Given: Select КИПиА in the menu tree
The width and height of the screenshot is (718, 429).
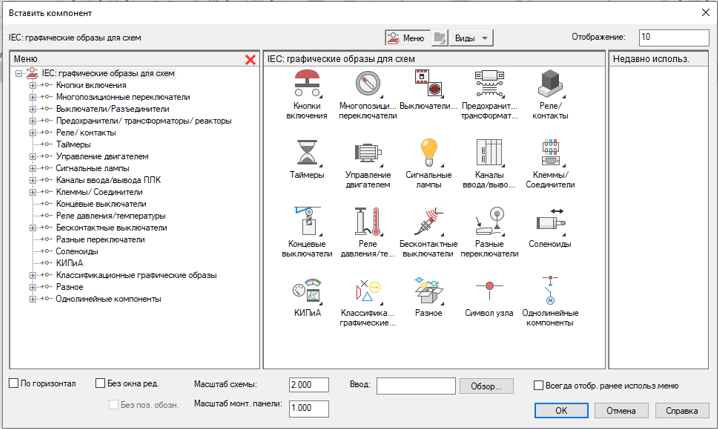Looking at the screenshot, I should [x=70, y=263].
